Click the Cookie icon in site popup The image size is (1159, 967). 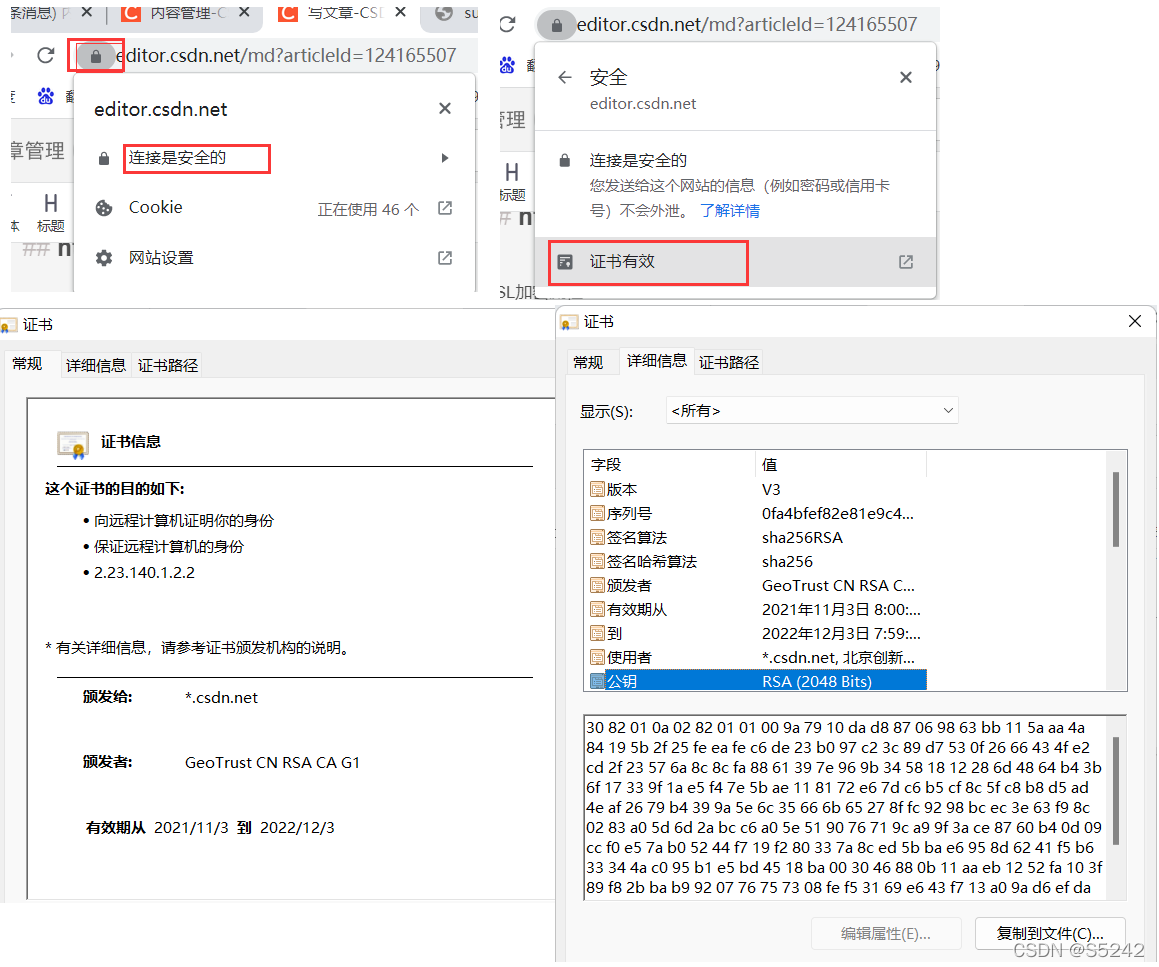pos(104,208)
